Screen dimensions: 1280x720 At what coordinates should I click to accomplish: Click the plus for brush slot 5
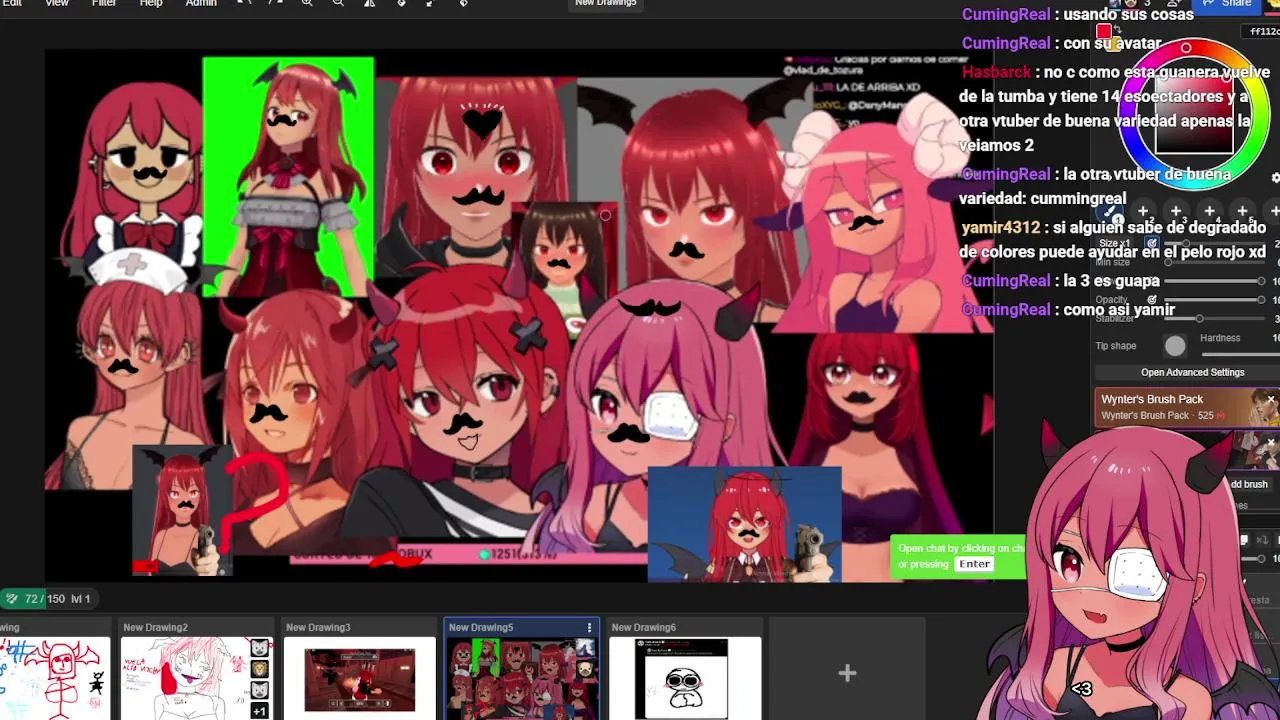tap(1242, 211)
